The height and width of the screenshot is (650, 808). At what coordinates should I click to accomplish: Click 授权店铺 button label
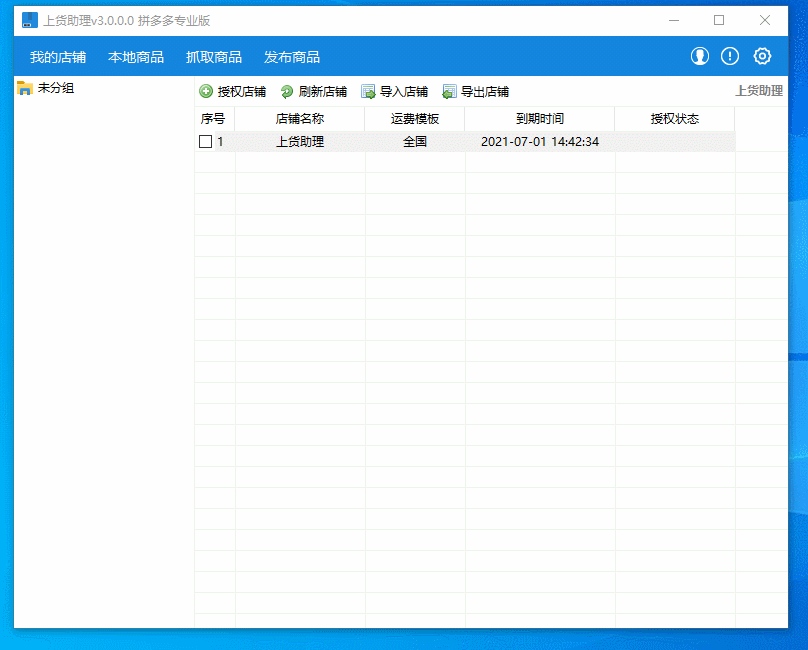(x=242, y=92)
